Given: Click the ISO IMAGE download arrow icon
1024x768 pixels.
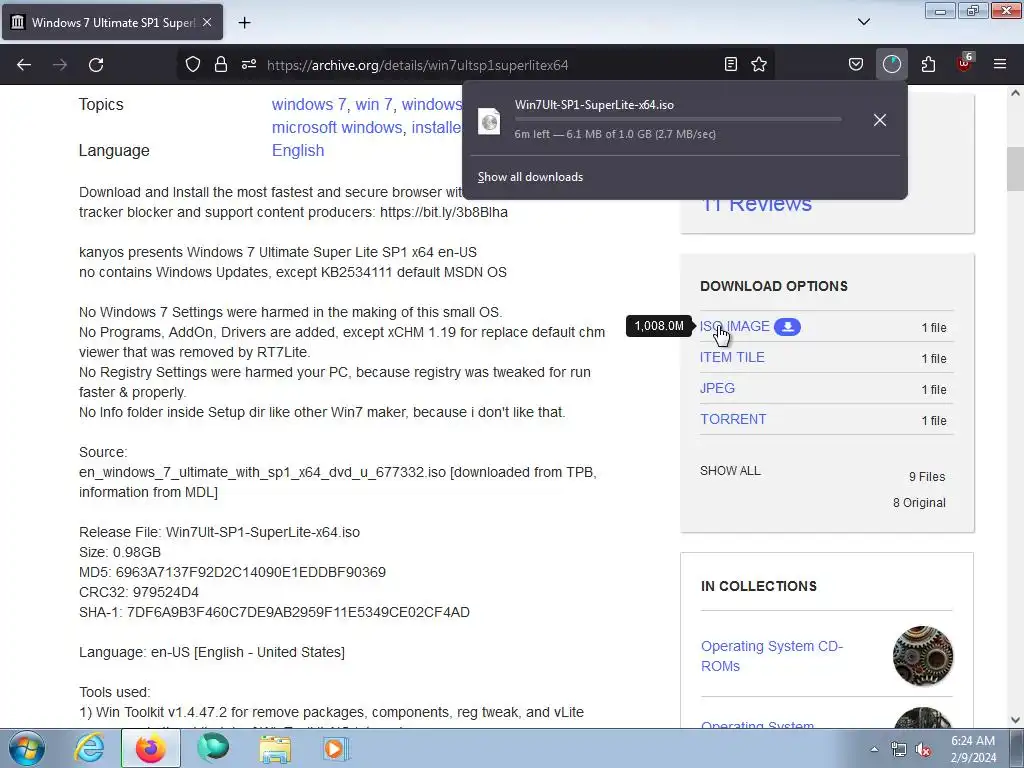Looking at the screenshot, I should click(x=788, y=327).
